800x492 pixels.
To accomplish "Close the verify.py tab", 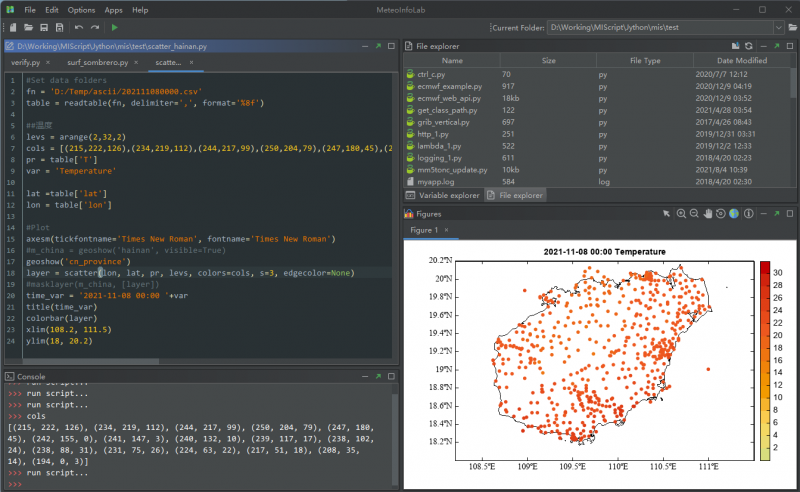I will (49, 62).
